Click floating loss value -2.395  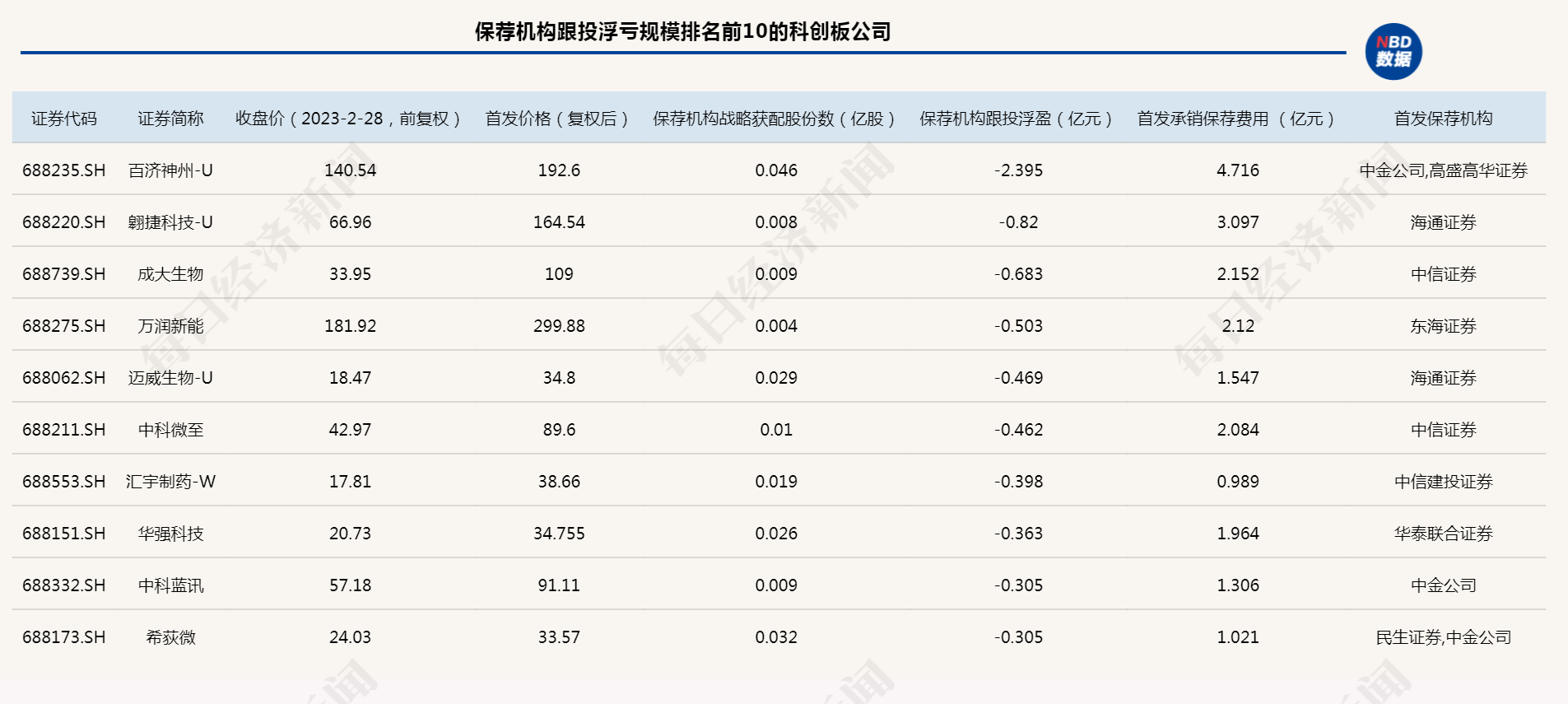(1018, 170)
